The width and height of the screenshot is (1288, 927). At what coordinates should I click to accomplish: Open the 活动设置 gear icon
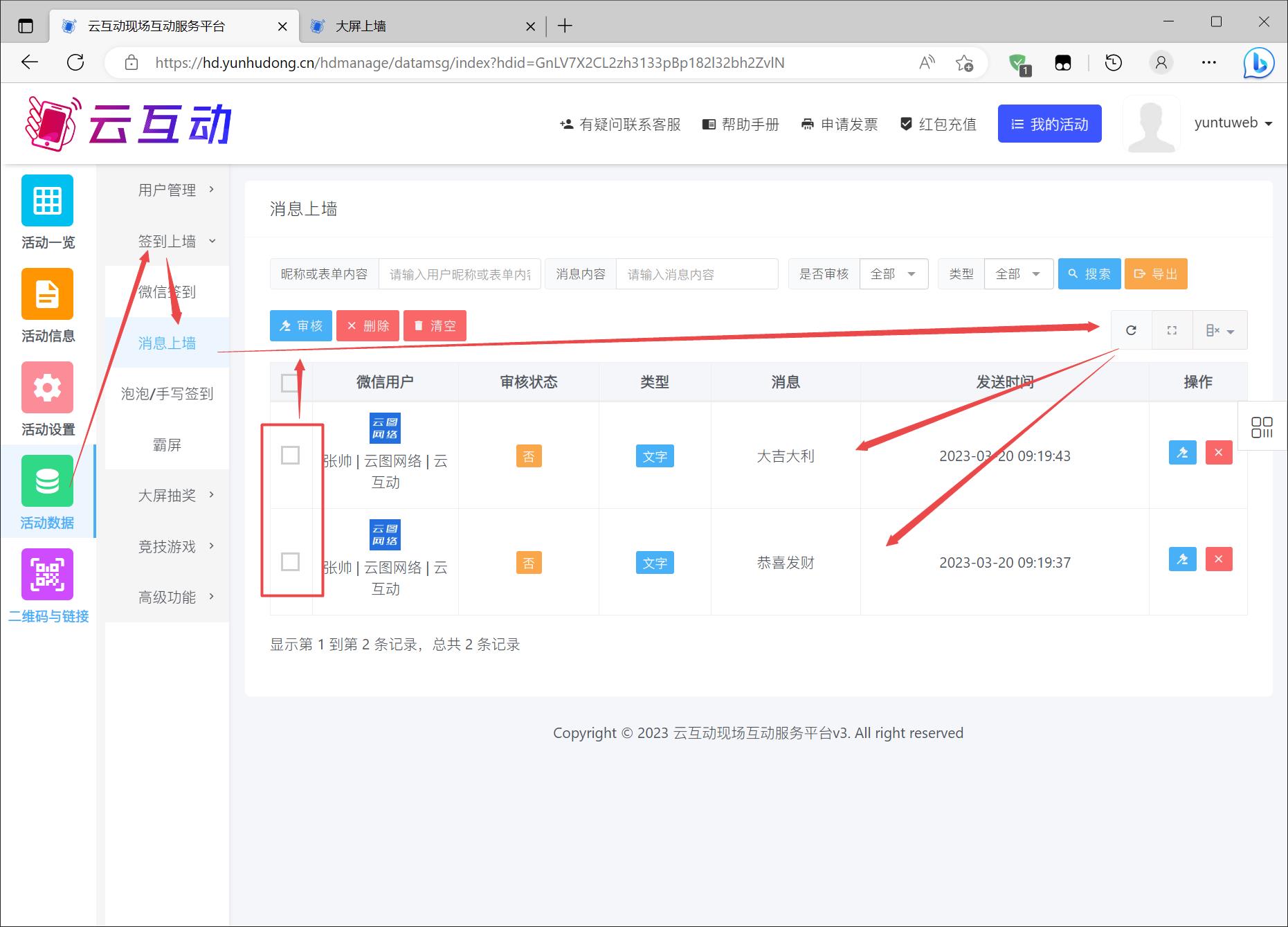(47, 388)
